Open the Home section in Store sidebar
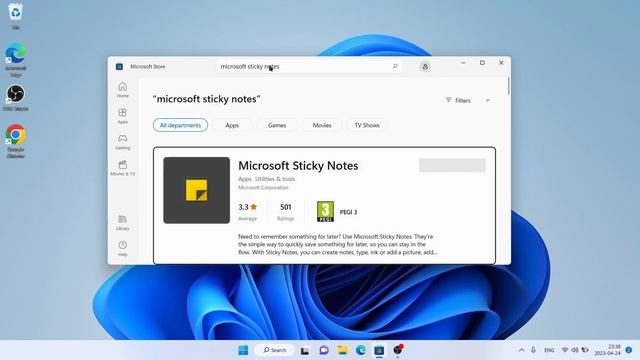Image resolution: width=640 pixels, height=360 pixels. click(x=122, y=90)
